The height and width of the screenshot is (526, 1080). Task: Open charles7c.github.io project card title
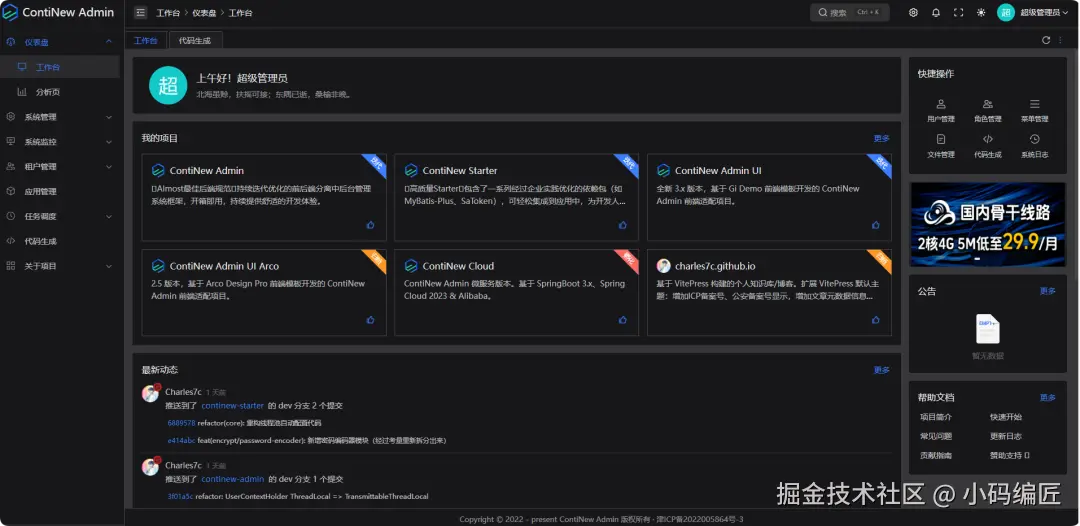coord(715,266)
